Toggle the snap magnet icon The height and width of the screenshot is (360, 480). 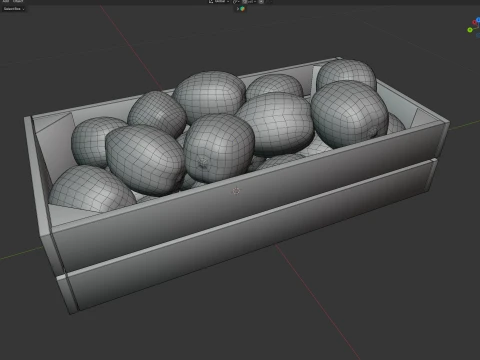(245, 2)
